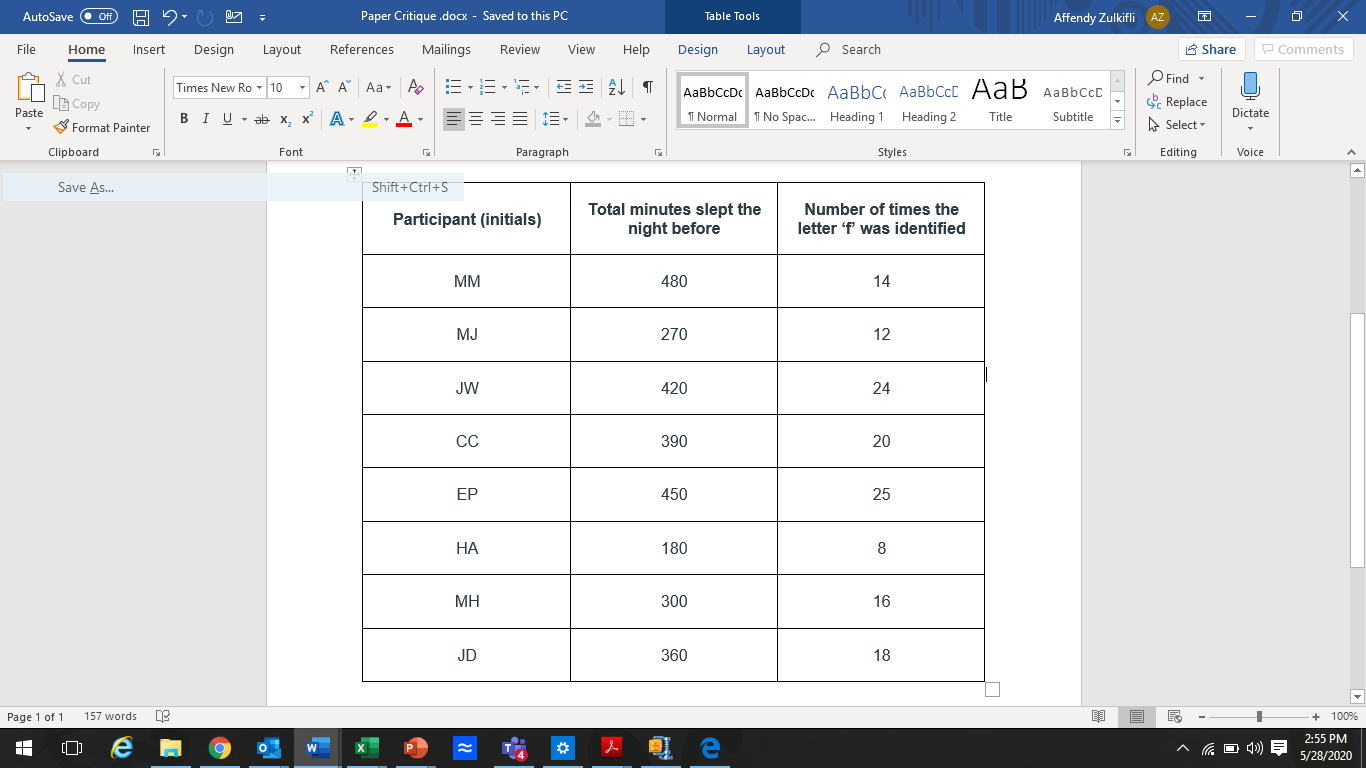Open the font name dropdown
This screenshot has width=1366, height=768.
click(259, 88)
